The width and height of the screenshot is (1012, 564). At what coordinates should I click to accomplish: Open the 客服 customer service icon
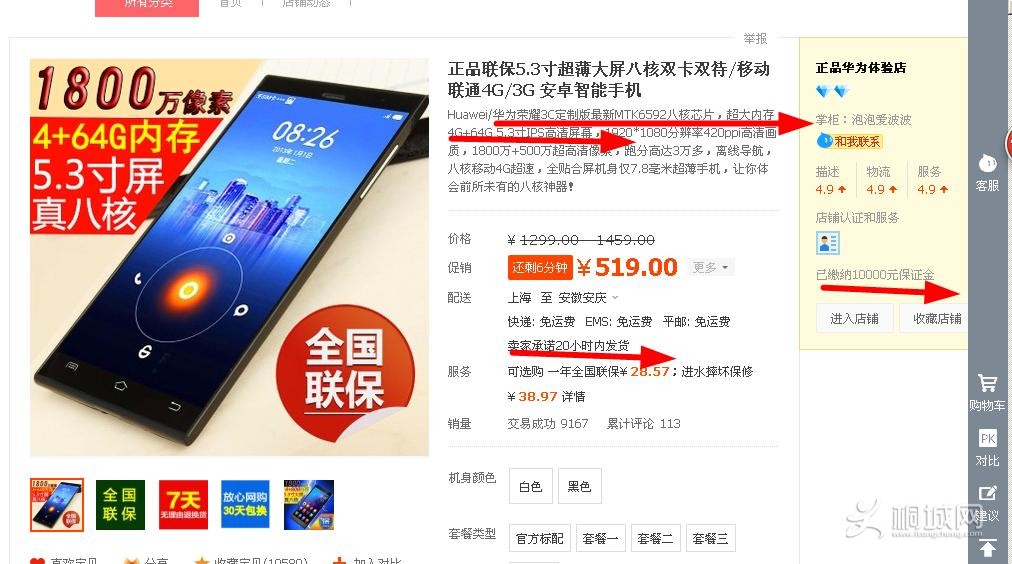(x=987, y=172)
